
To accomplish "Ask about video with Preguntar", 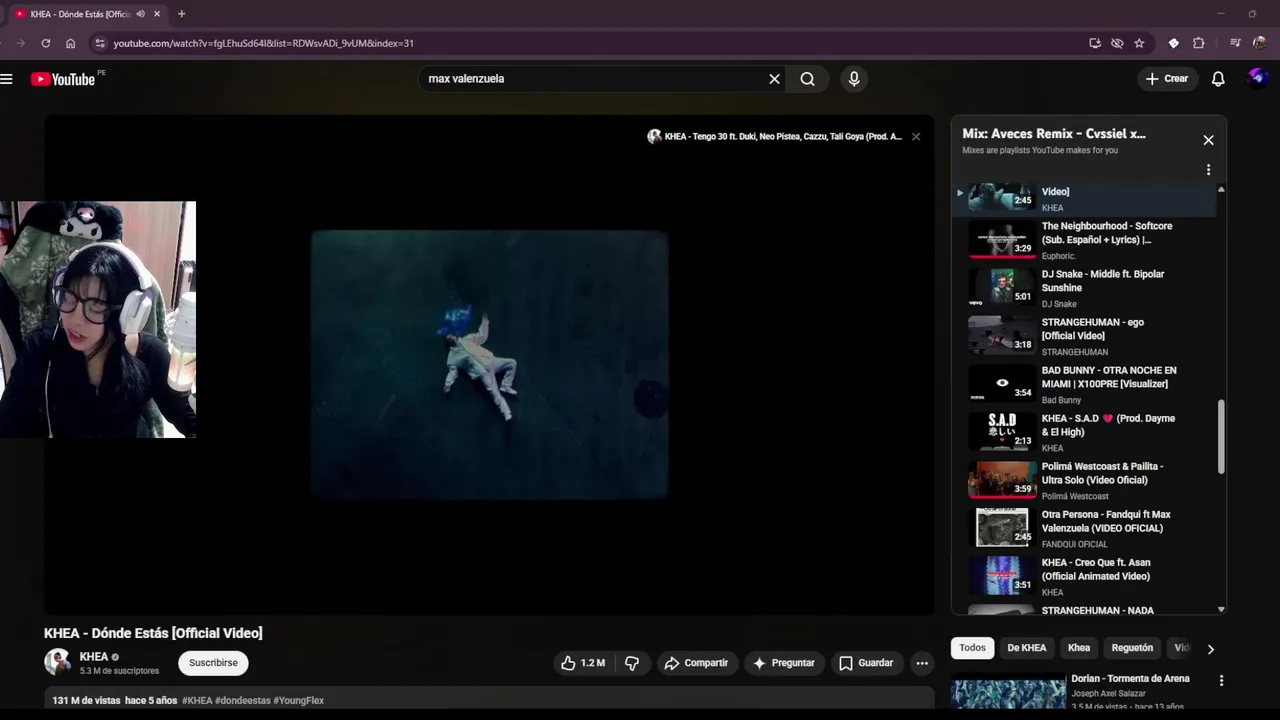I will pos(784,663).
